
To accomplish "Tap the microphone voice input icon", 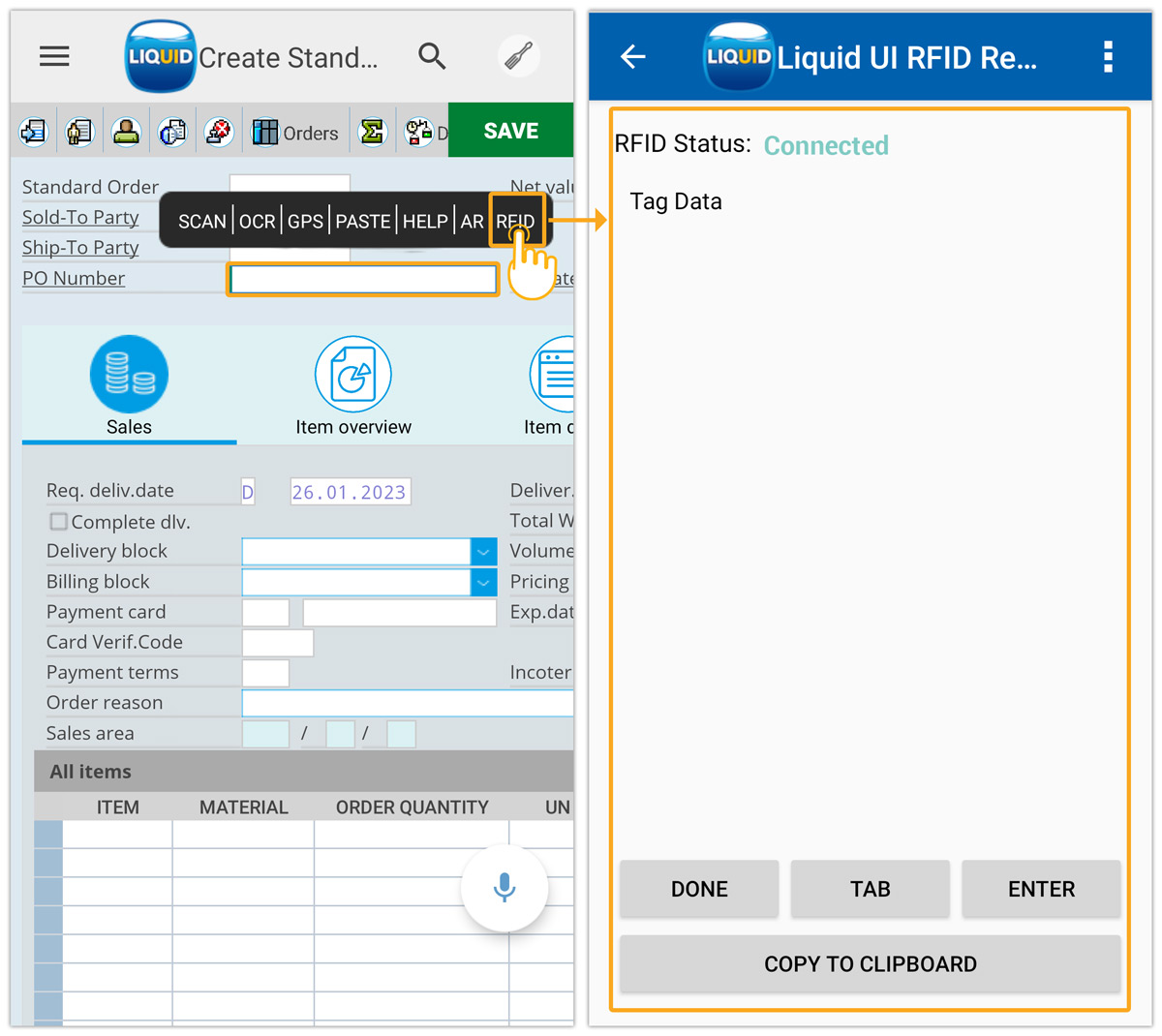I will [x=505, y=888].
